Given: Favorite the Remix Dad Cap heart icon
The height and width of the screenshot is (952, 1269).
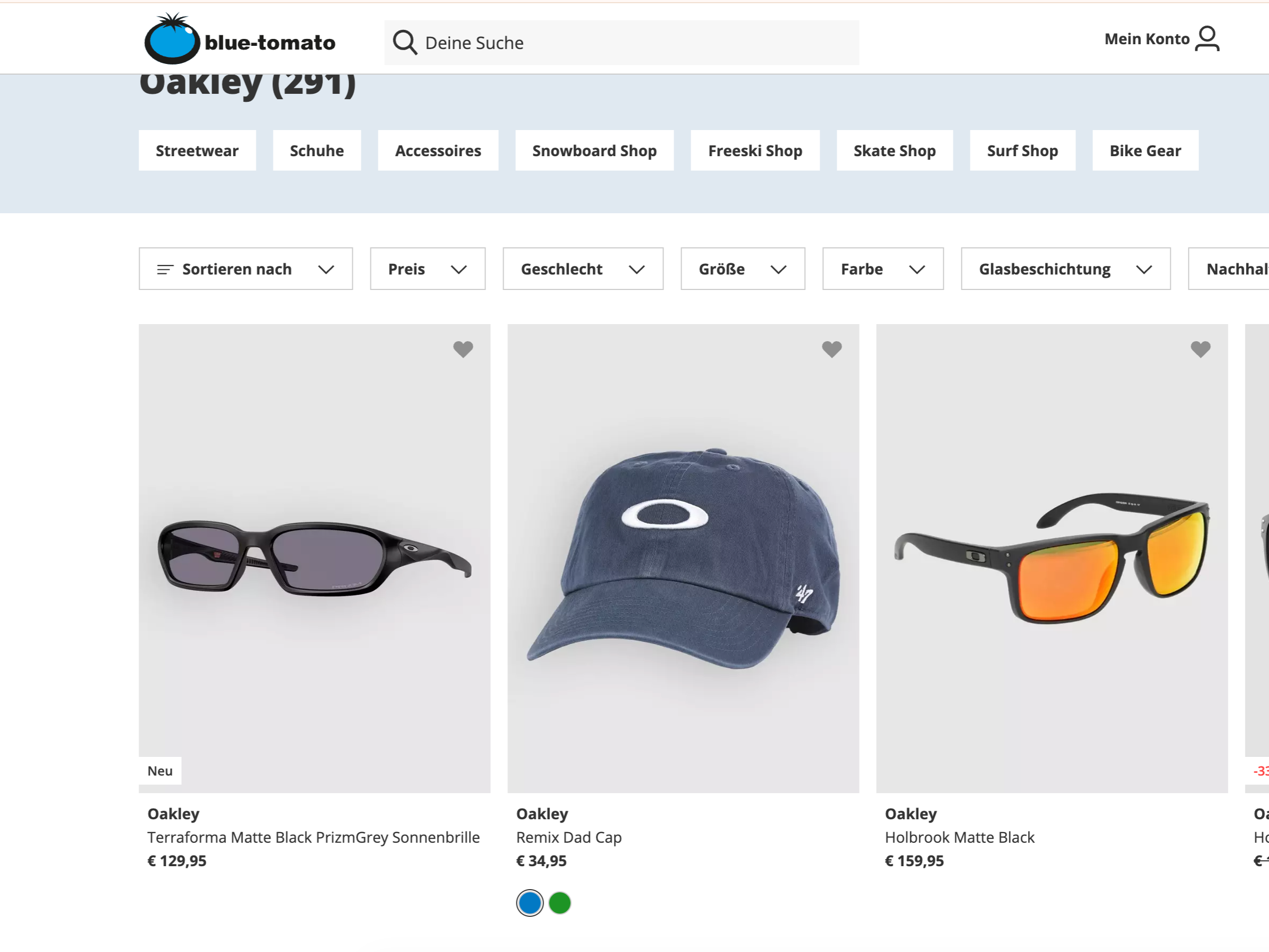Looking at the screenshot, I should tap(832, 349).
